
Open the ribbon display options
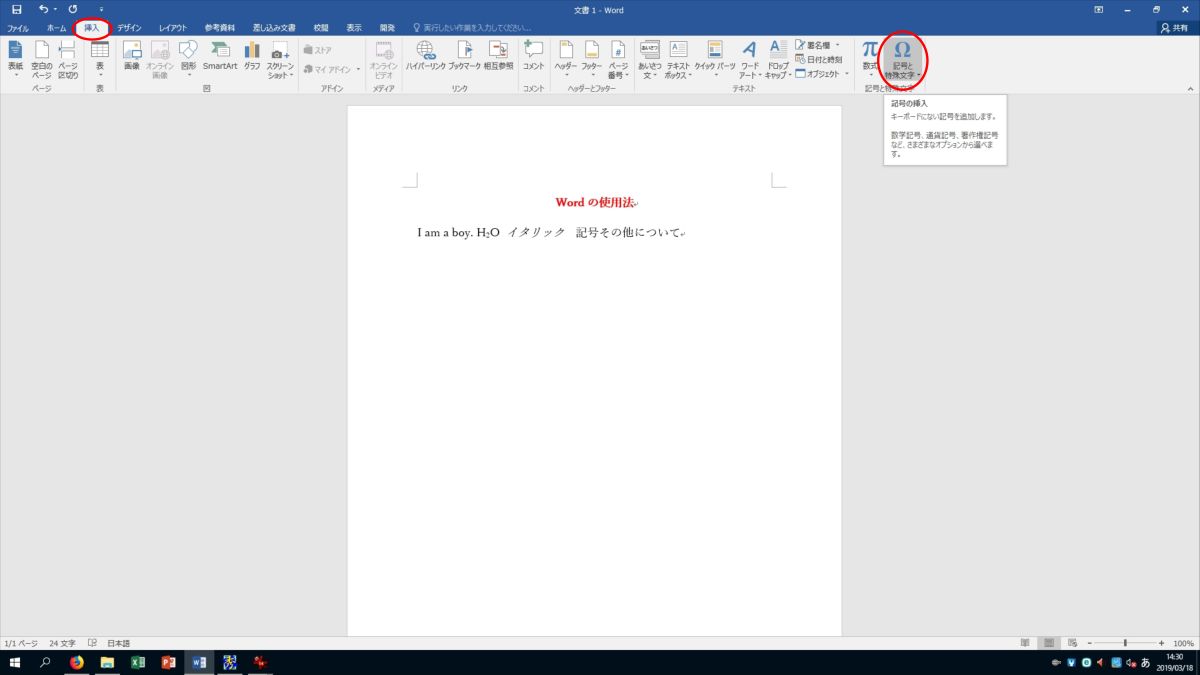coord(1098,9)
